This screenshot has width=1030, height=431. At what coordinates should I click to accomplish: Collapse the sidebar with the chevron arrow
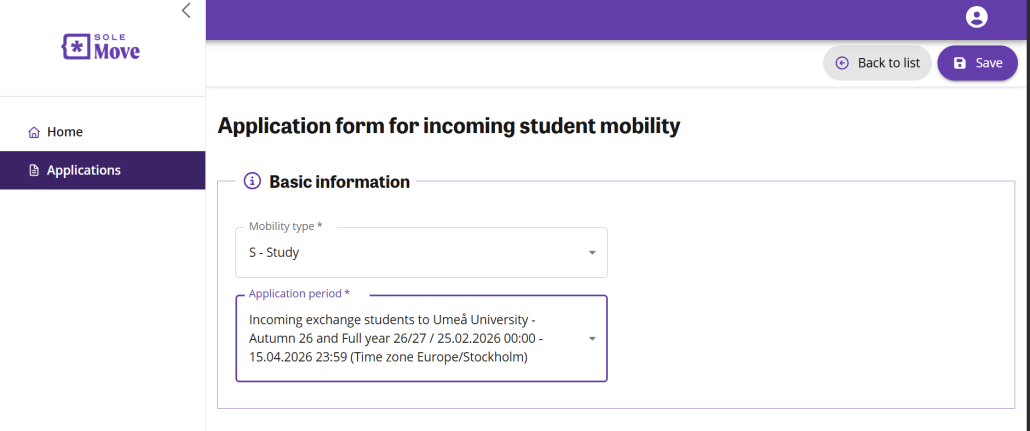click(x=186, y=11)
